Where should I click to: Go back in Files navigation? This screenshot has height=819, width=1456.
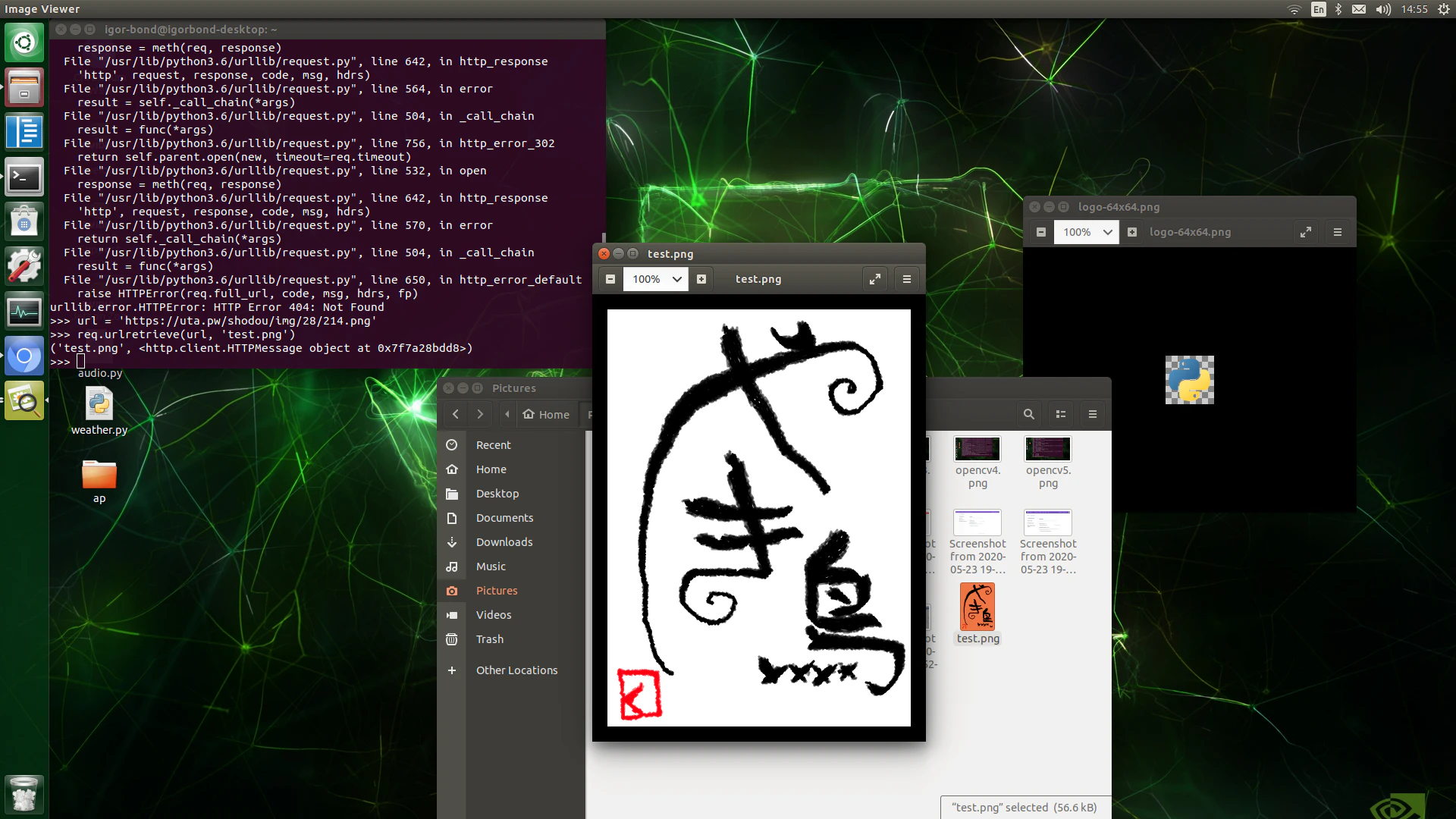pyautogui.click(x=456, y=414)
